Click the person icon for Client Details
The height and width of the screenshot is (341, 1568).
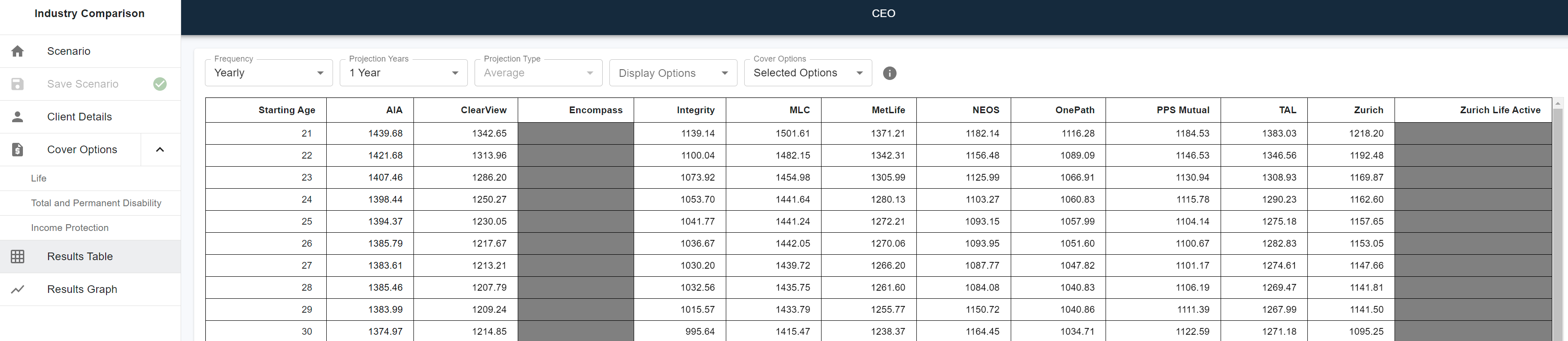click(x=18, y=117)
